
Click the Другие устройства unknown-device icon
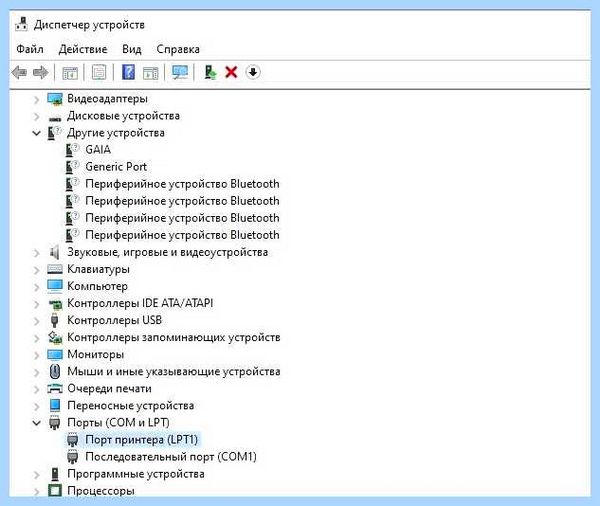click(54, 133)
